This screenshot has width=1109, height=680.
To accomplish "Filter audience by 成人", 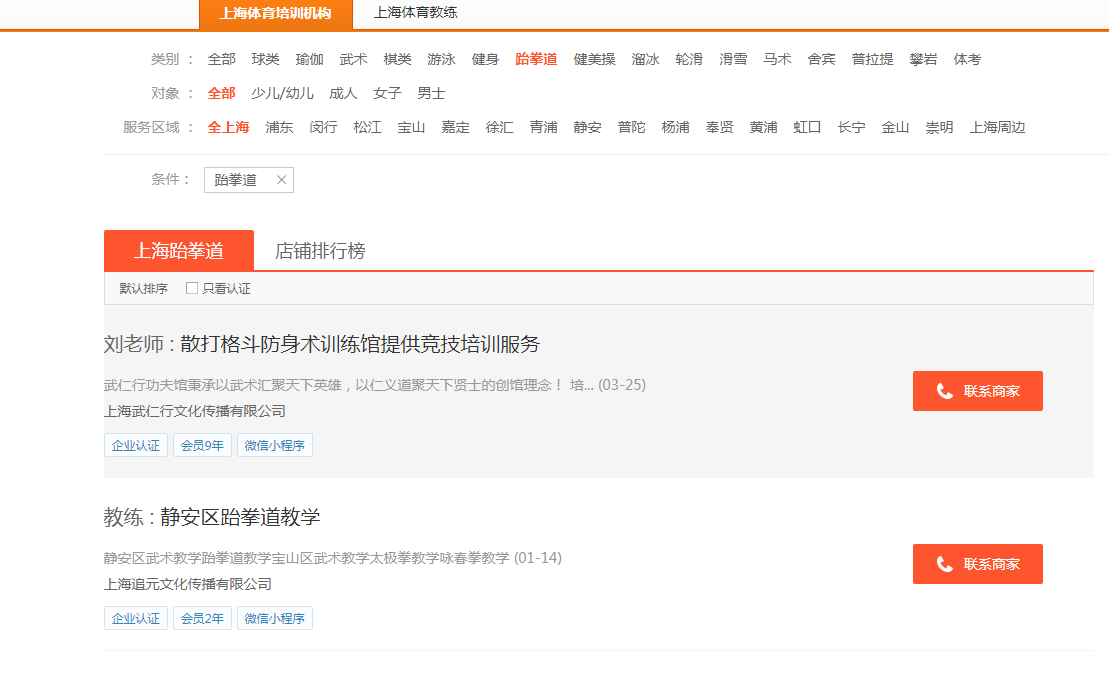I will coord(343,93).
